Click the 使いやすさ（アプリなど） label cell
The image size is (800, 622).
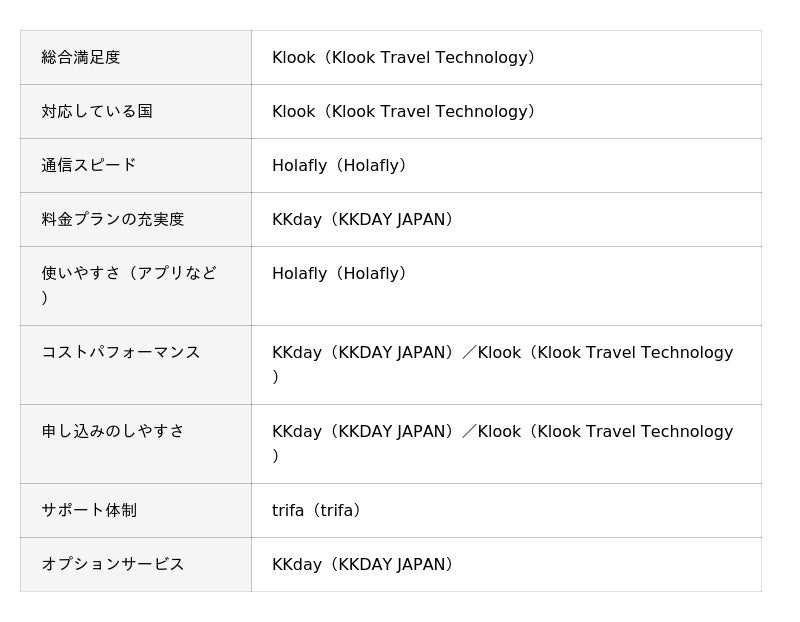coord(129,274)
